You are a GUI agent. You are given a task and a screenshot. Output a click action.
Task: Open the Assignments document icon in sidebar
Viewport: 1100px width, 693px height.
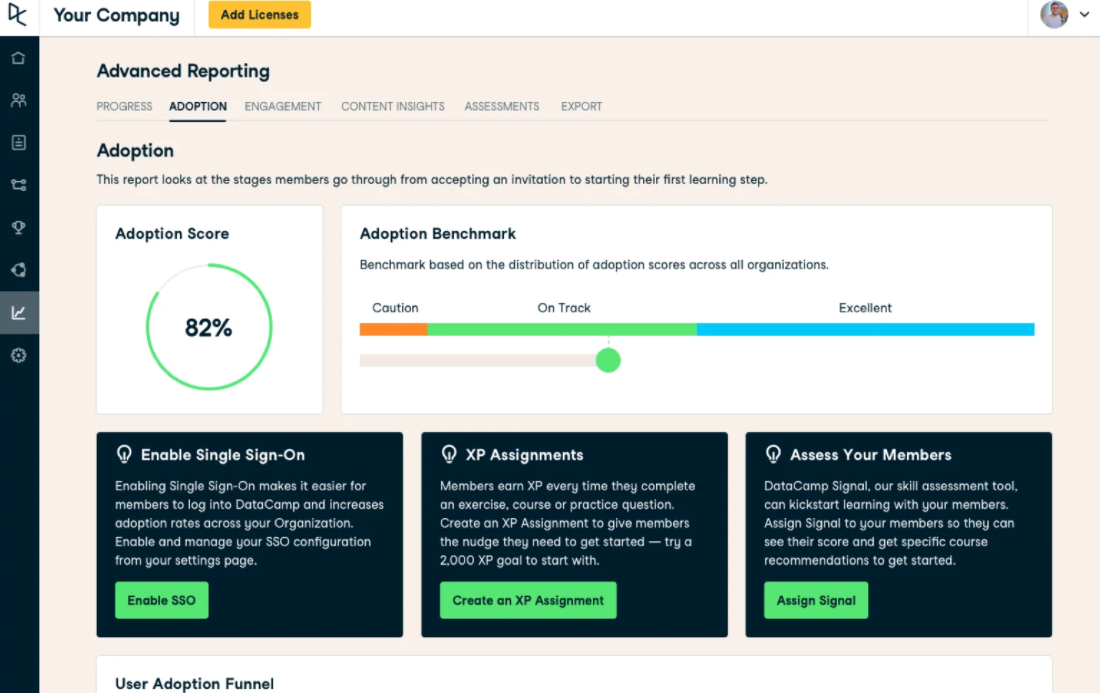coord(19,142)
